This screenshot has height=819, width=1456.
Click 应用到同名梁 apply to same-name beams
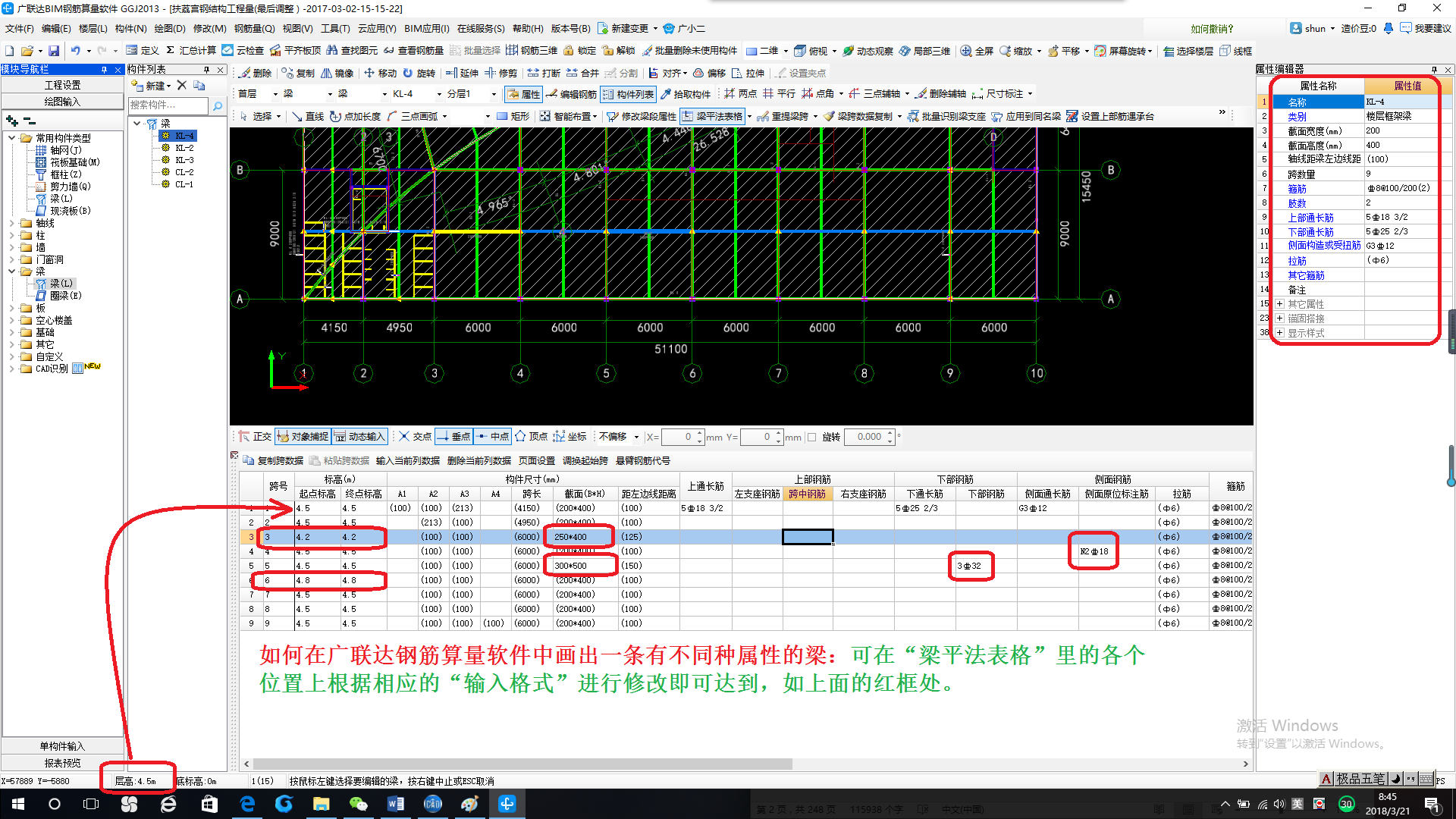[x=1027, y=116]
